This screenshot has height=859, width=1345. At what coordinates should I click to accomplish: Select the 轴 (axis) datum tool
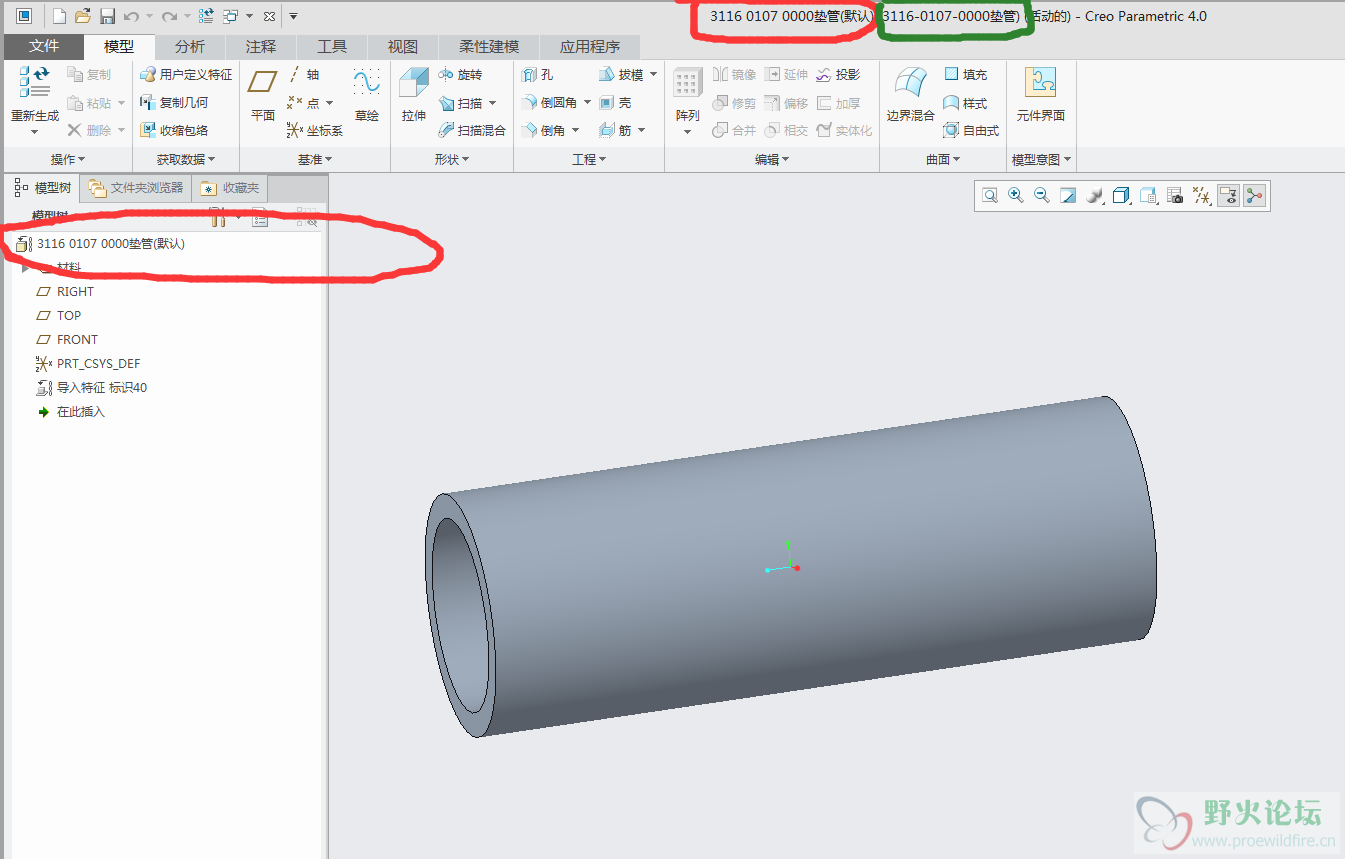click(x=304, y=74)
